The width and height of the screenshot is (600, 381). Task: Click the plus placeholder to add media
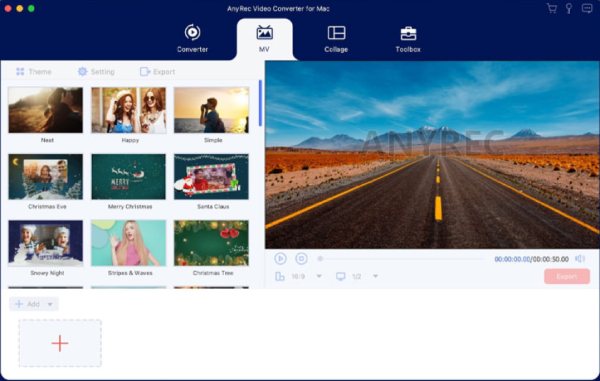tap(60, 343)
